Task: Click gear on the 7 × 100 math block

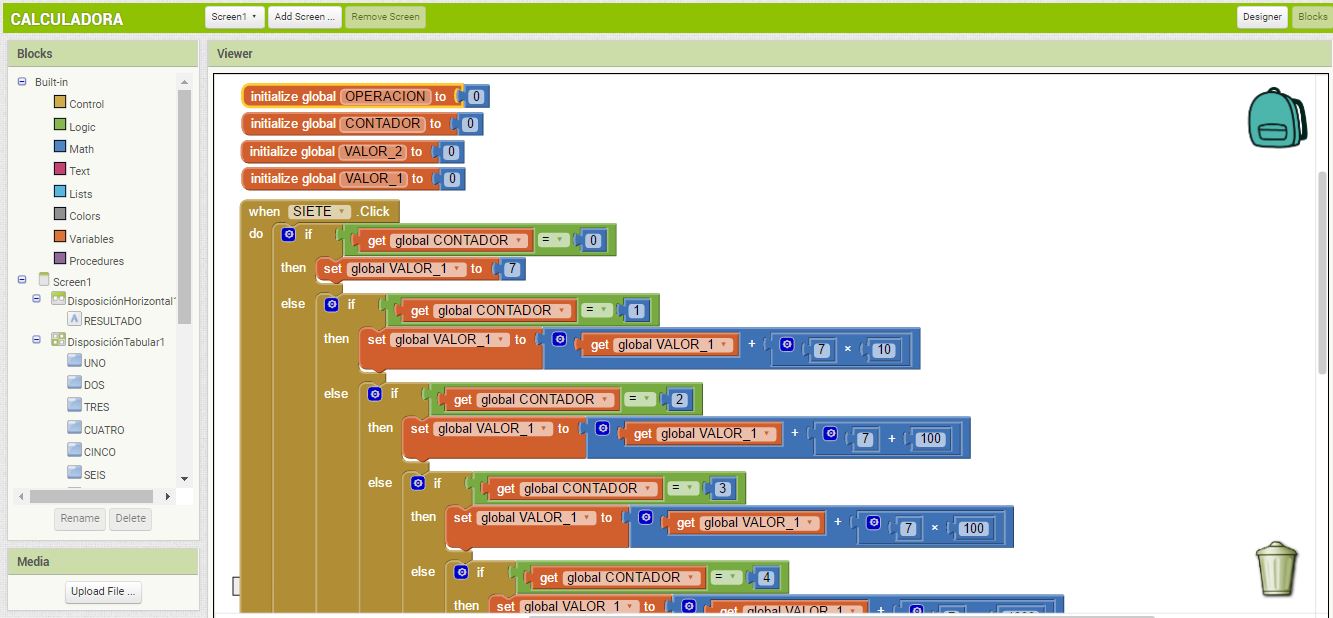Action: click(x=873, y=523)
